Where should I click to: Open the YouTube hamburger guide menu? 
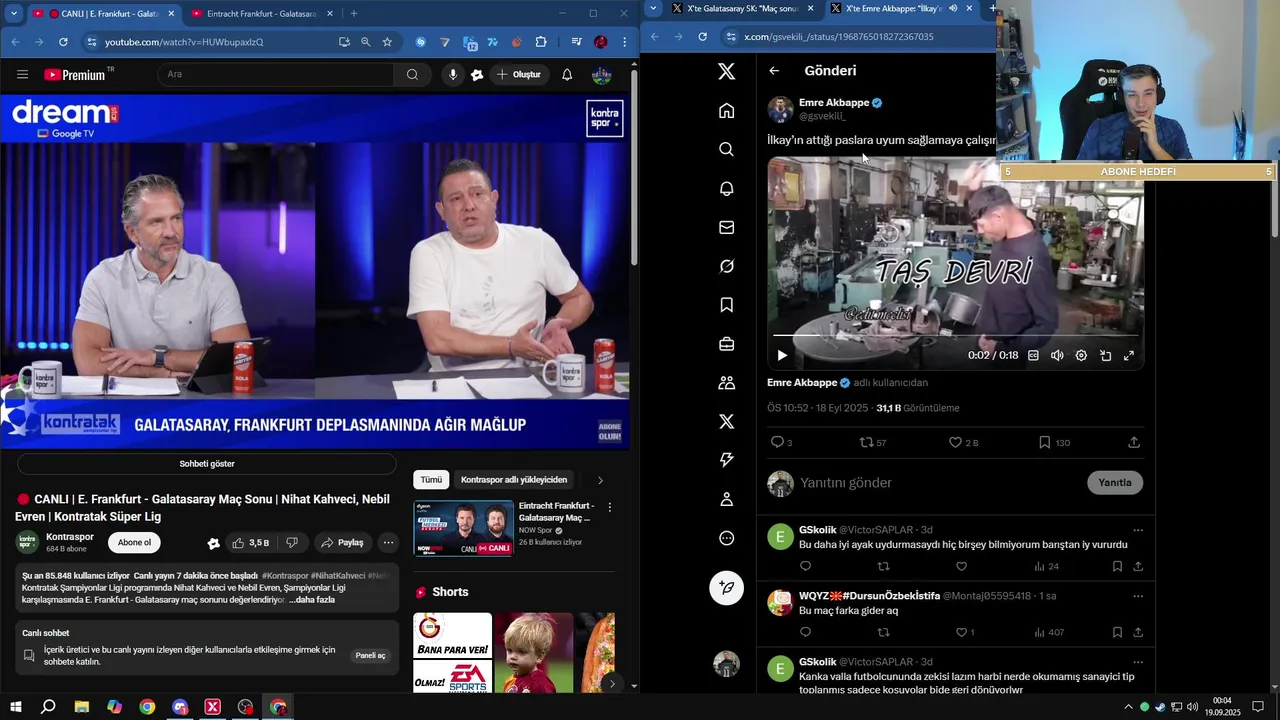click(x=22, y=74)
